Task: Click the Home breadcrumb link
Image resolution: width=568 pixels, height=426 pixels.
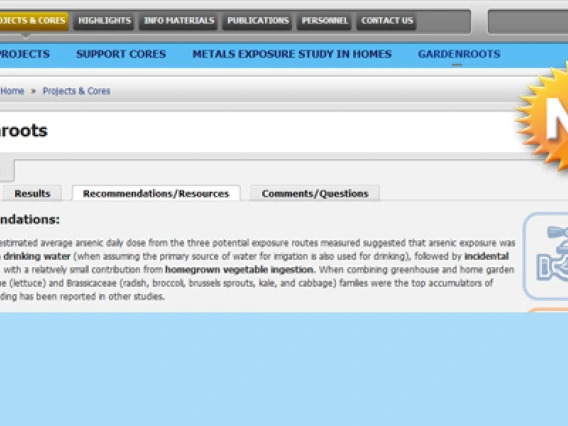Action: pyautogui.click(x=12, y=91)
